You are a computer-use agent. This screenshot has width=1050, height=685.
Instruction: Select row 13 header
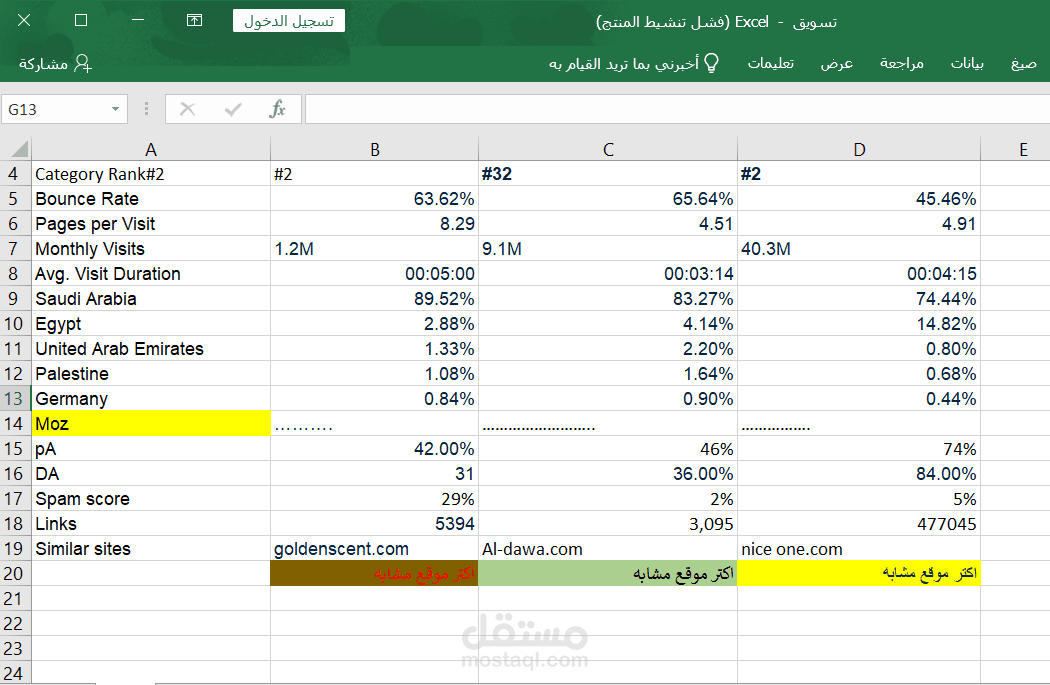15,399
